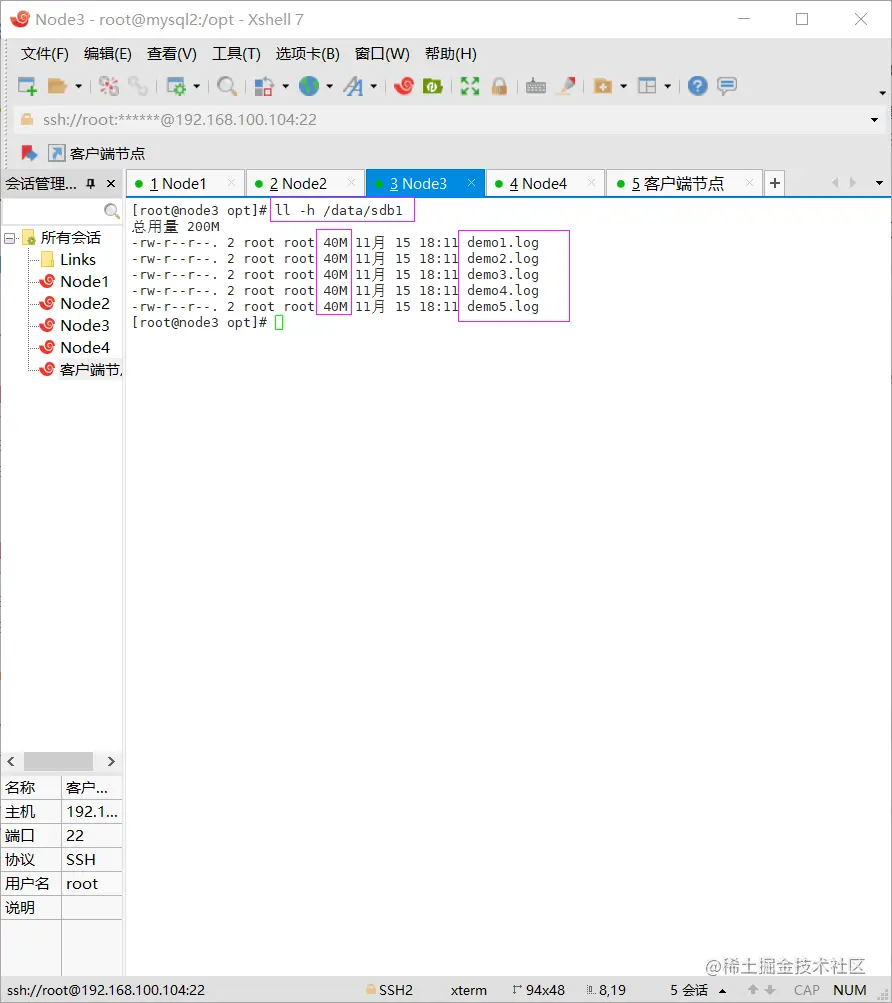Click the highlight pen toolbar icon
This screenshot has height=1003, width=892.
(x=566, y=86)
